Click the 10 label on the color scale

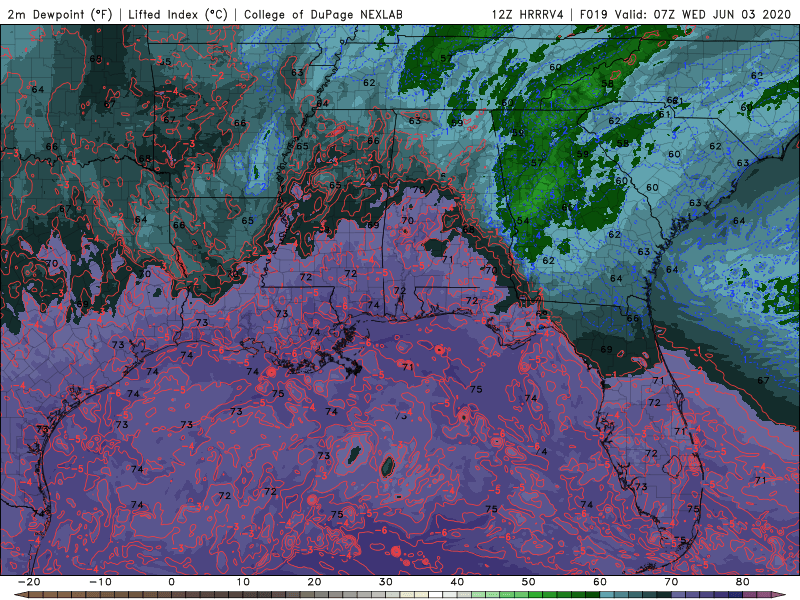tap(243, 582)
